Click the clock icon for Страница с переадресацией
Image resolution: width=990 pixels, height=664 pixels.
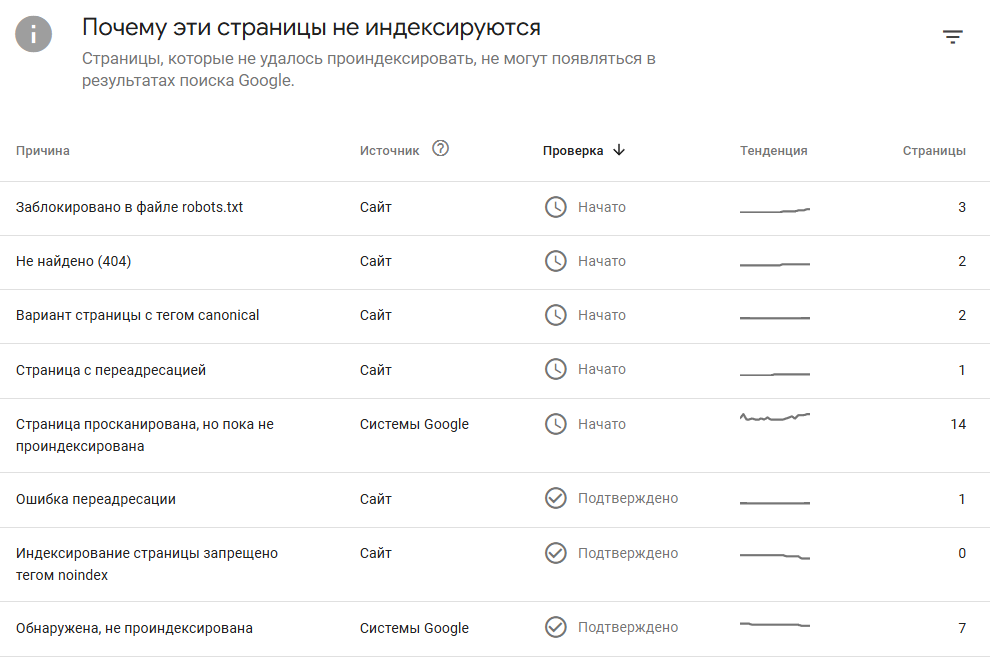(555, 369)
